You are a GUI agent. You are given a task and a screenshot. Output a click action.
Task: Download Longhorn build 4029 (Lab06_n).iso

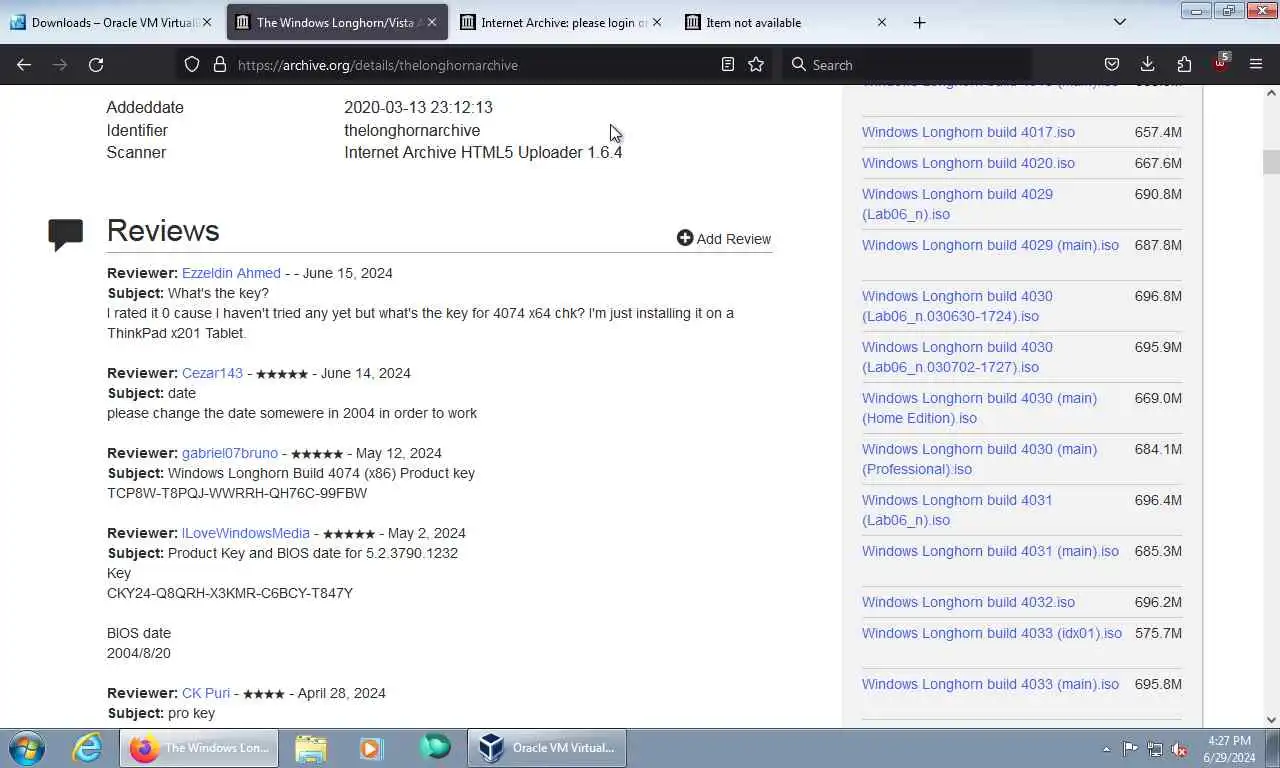[x=957, y=204]
